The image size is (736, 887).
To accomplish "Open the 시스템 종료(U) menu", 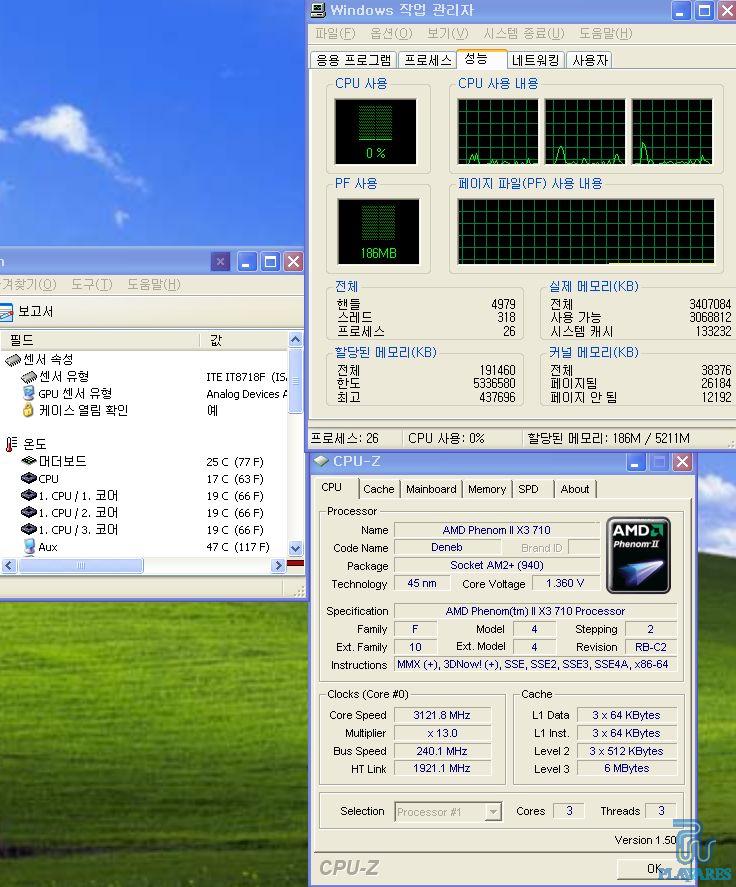I will click(x=524, y=34).
